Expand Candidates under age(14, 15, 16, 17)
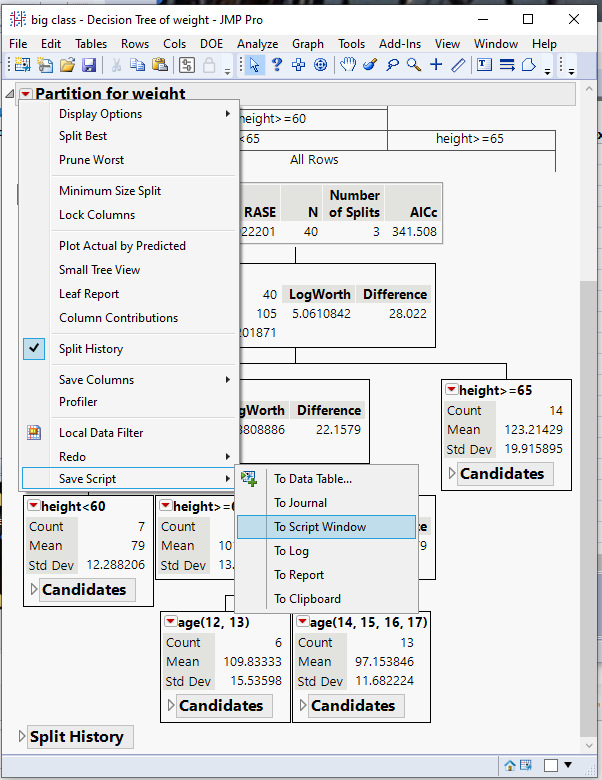Viewport: 602px width, 780px height. click(302, 705)
